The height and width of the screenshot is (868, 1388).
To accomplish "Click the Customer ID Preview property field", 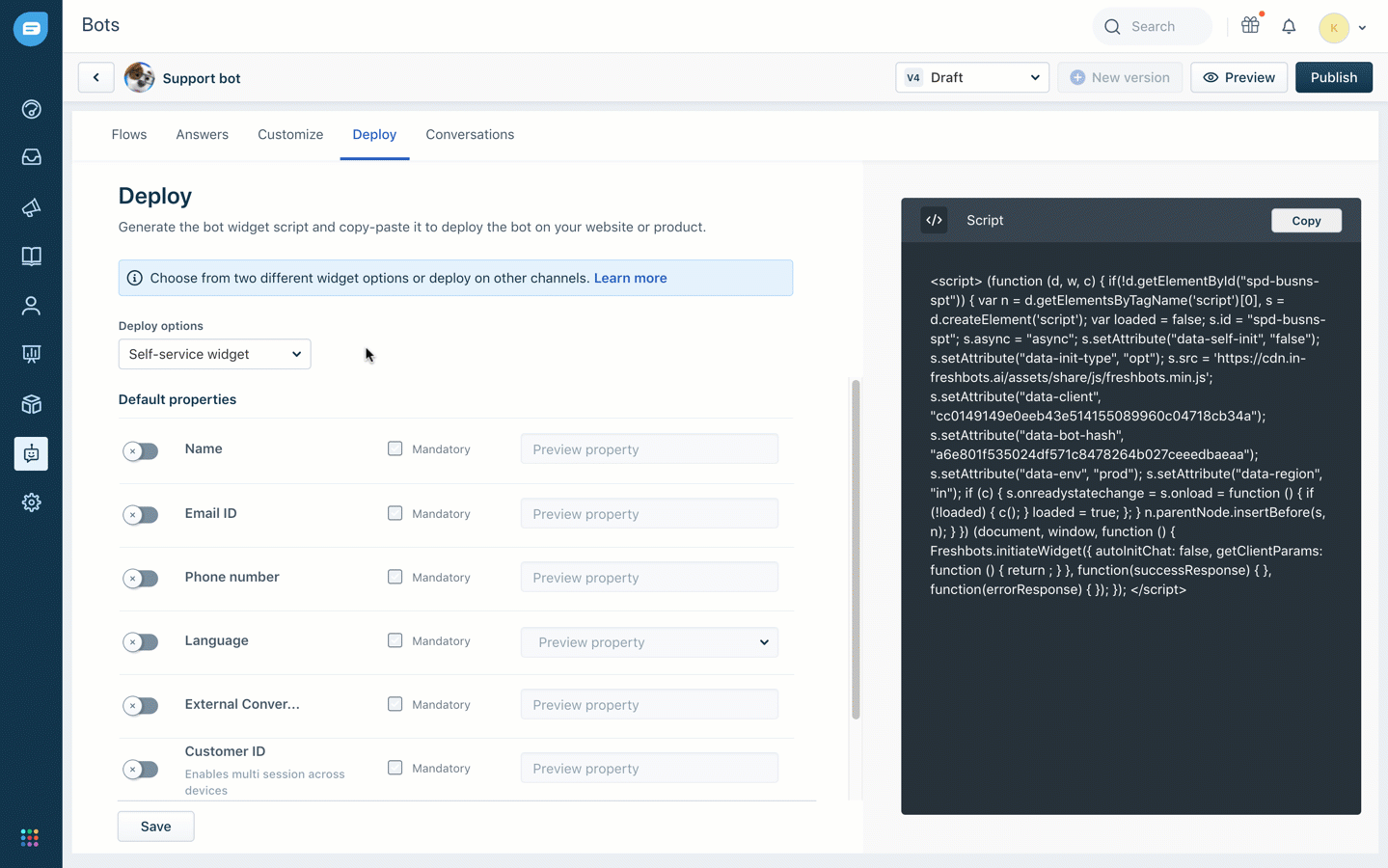I will click(x=649, y=769).
